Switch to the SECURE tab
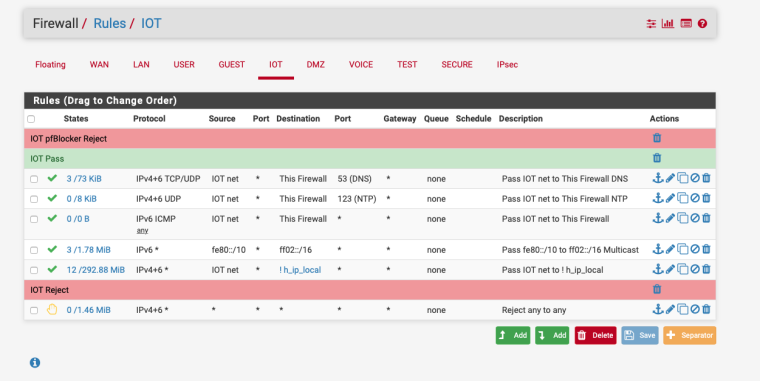Image resolution: width=760 pixels, height=381 pixels. pos(457,64)
